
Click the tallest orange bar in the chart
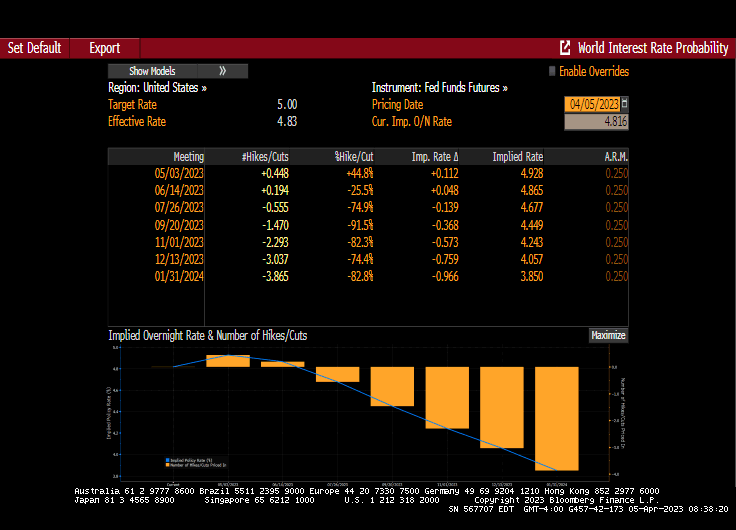[557, 418]
